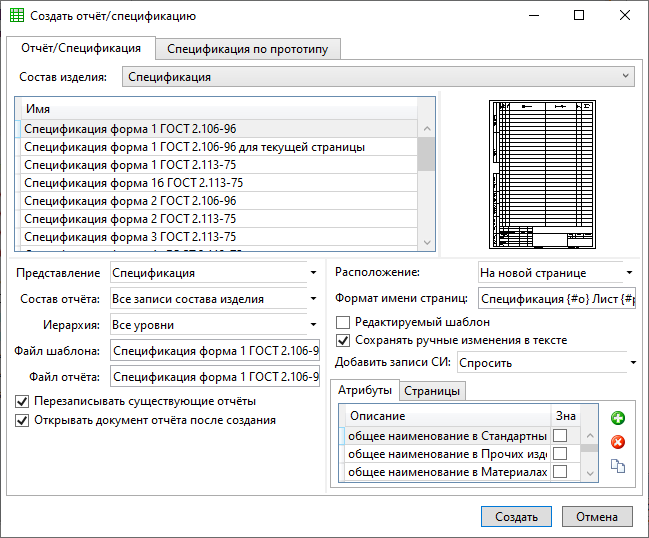The width and height of the screenshot is (649, 538).
Task: Select the 'Атрибуты' tab
Action: coord(365,390)
